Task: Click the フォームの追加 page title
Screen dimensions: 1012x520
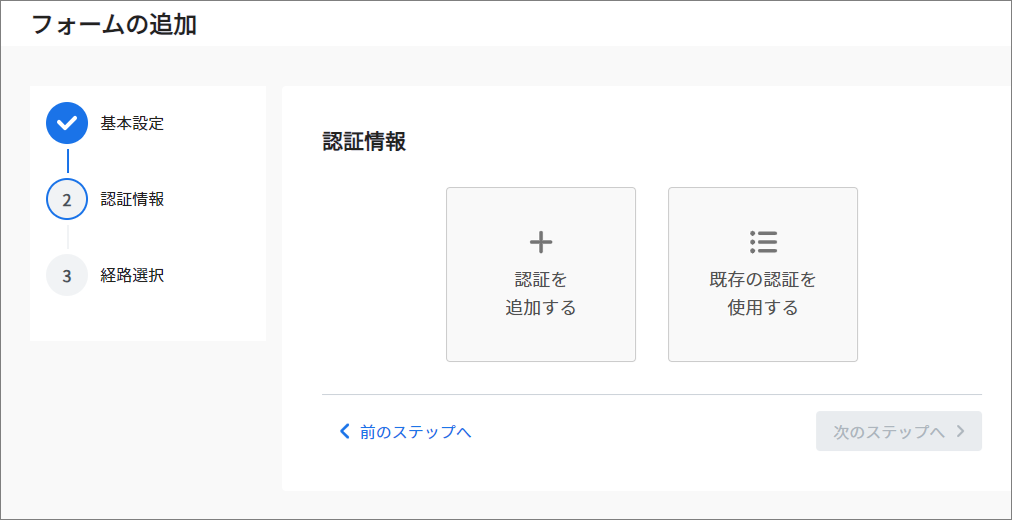Action: (x=114, y=25)
